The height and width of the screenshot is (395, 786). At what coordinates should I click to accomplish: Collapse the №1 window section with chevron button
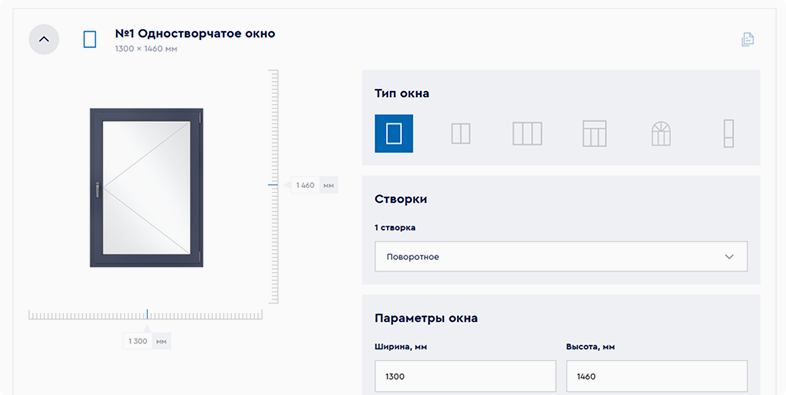[x=44, y=39]
